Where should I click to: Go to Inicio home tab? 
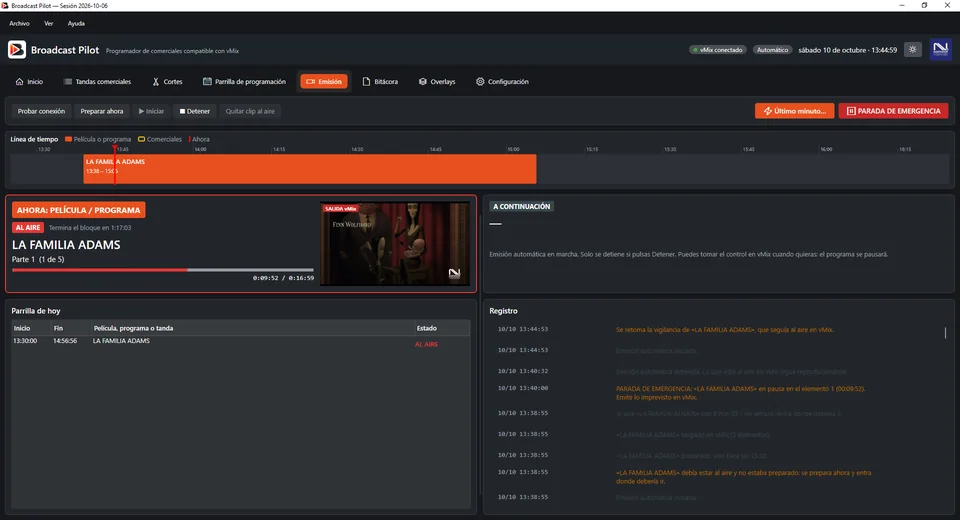[29, 81]
